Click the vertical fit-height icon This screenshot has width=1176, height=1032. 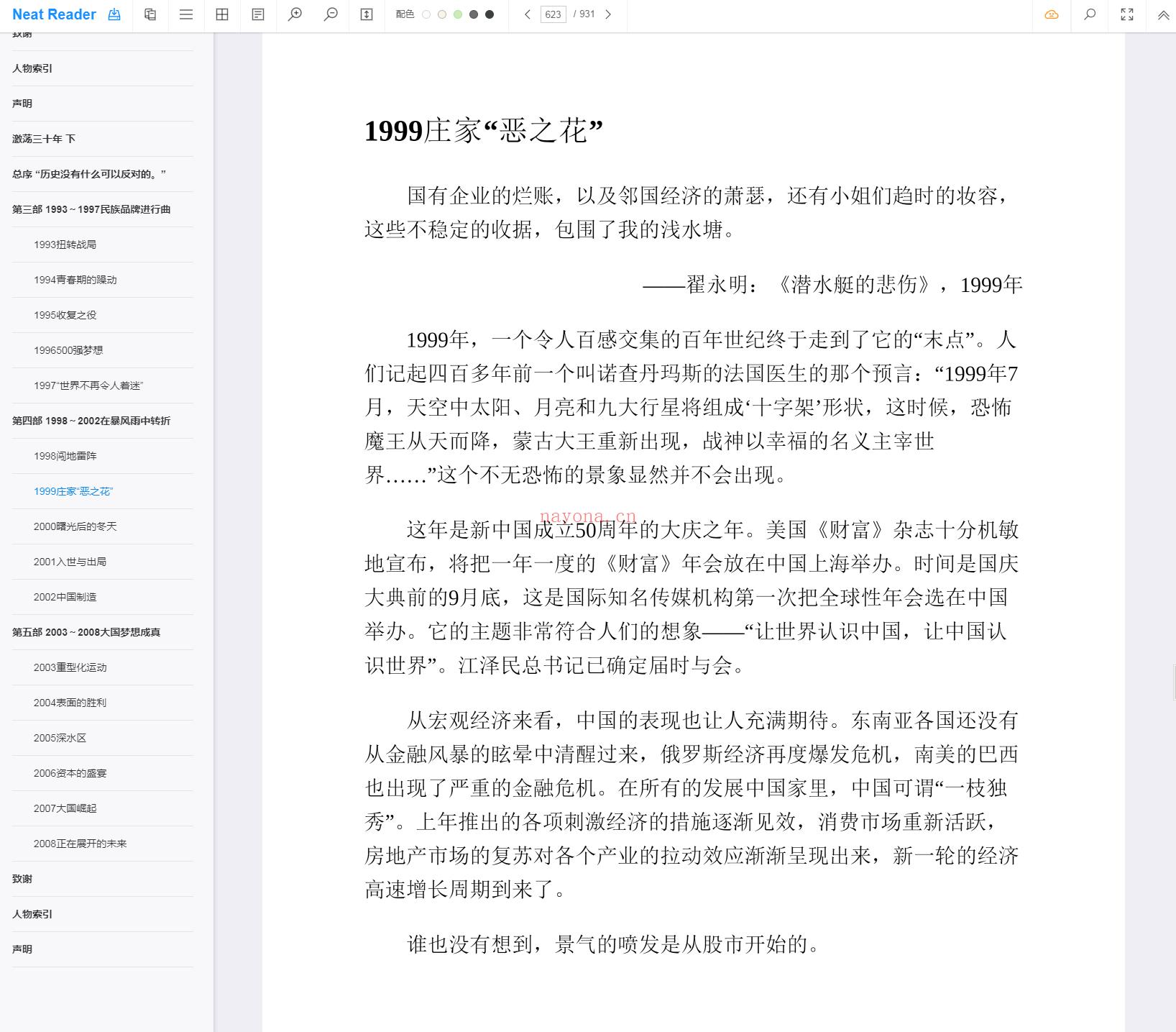tap(367, 14)
